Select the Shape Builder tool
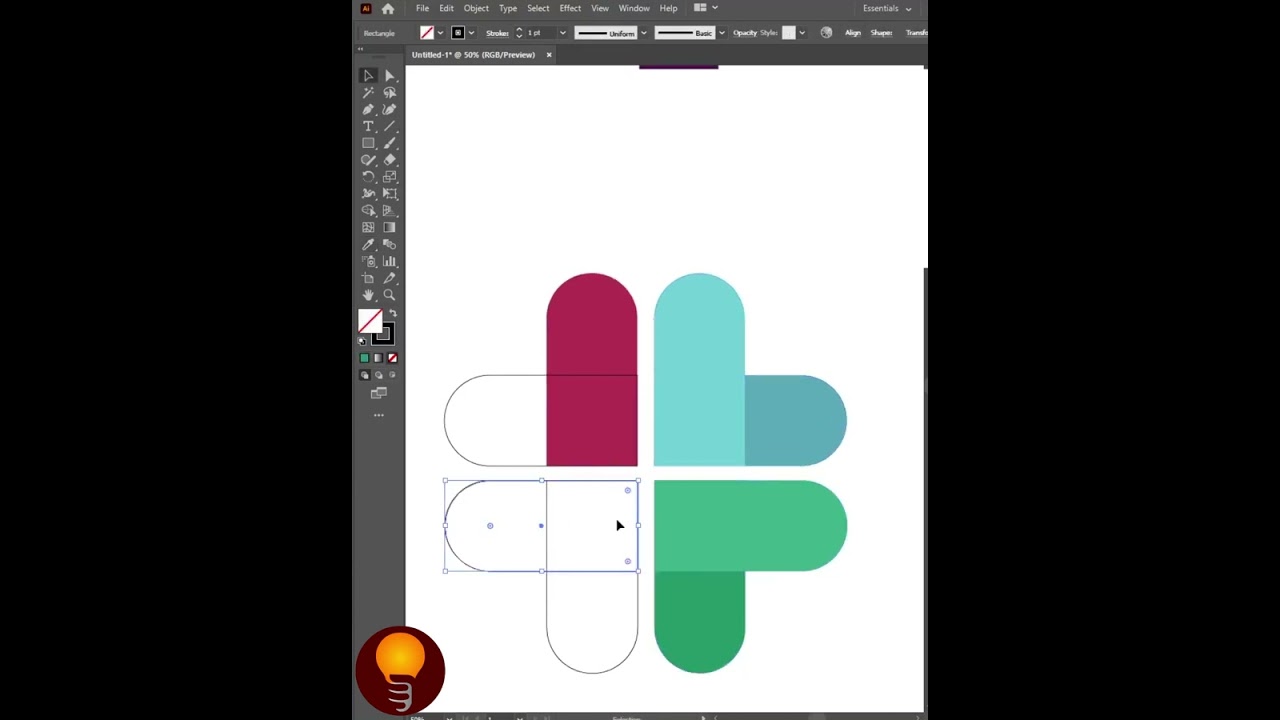Viewport: 1280px width, 720px height. [368, 211]
